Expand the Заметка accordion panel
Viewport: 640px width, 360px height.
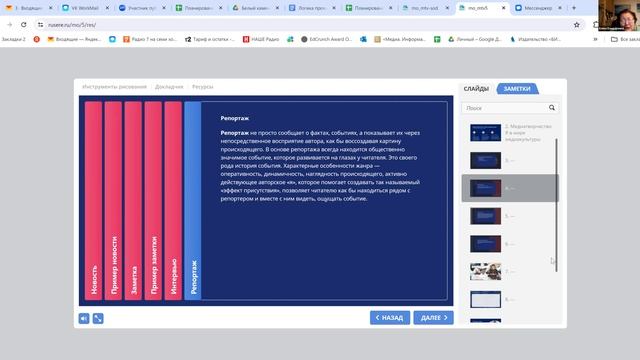tap(133, 200)
